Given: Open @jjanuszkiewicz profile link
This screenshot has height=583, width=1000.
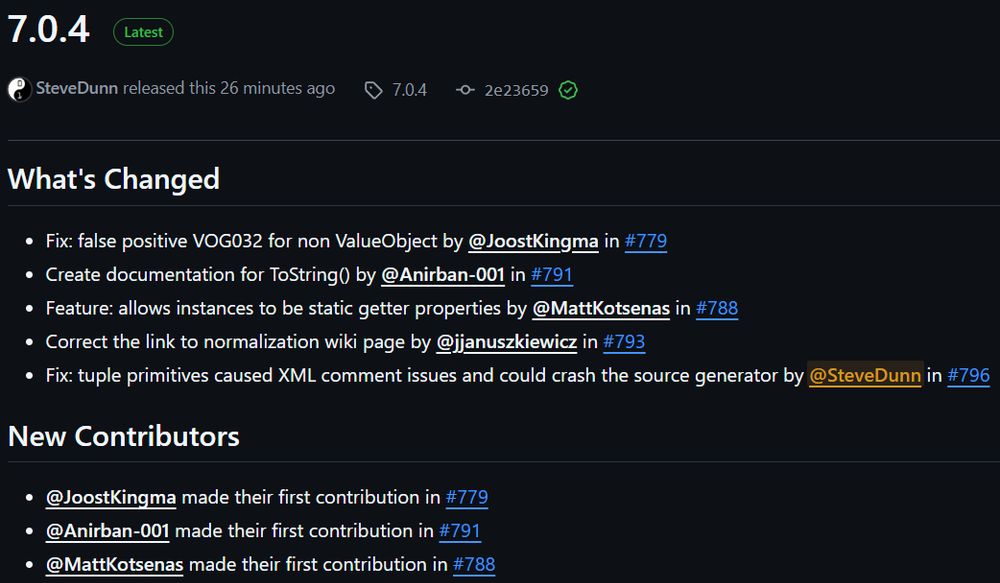Looking at the screenshot, I should (507, 342).
